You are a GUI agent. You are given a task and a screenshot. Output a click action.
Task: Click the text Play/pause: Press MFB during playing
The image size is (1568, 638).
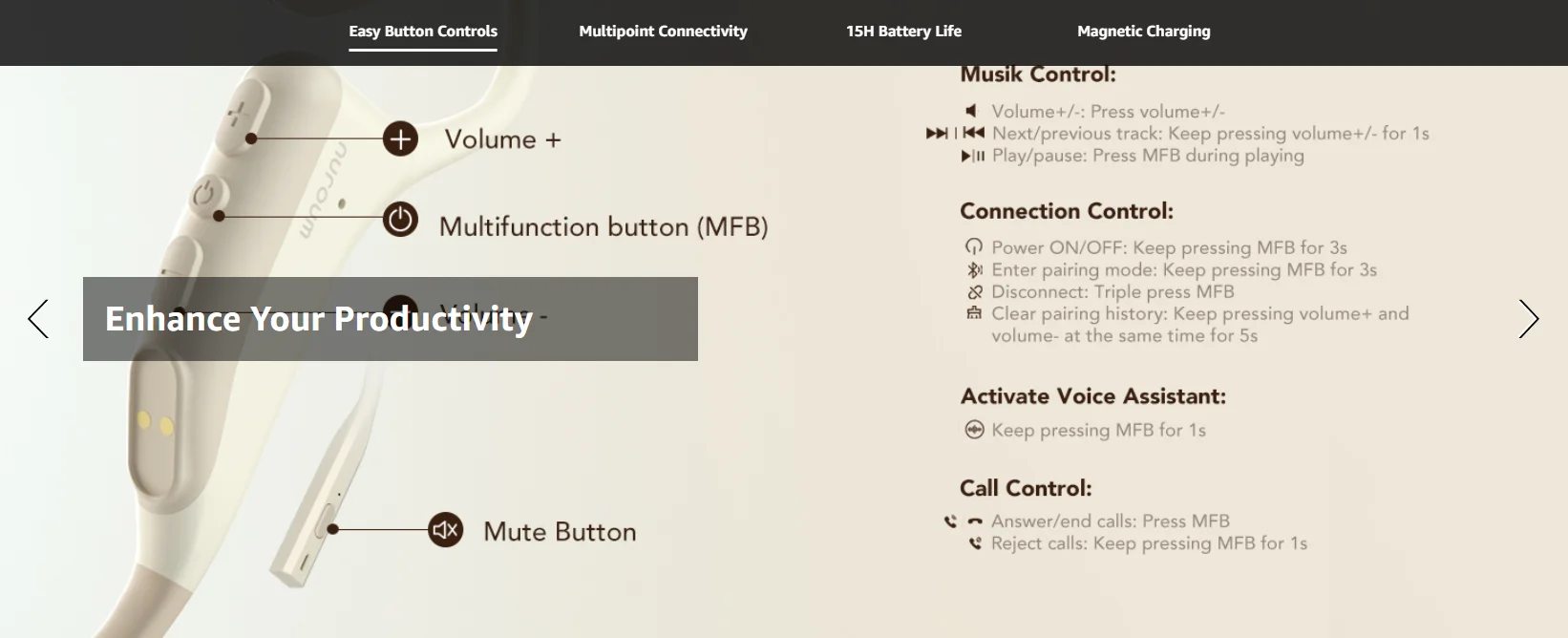(x=1148, y=156)
